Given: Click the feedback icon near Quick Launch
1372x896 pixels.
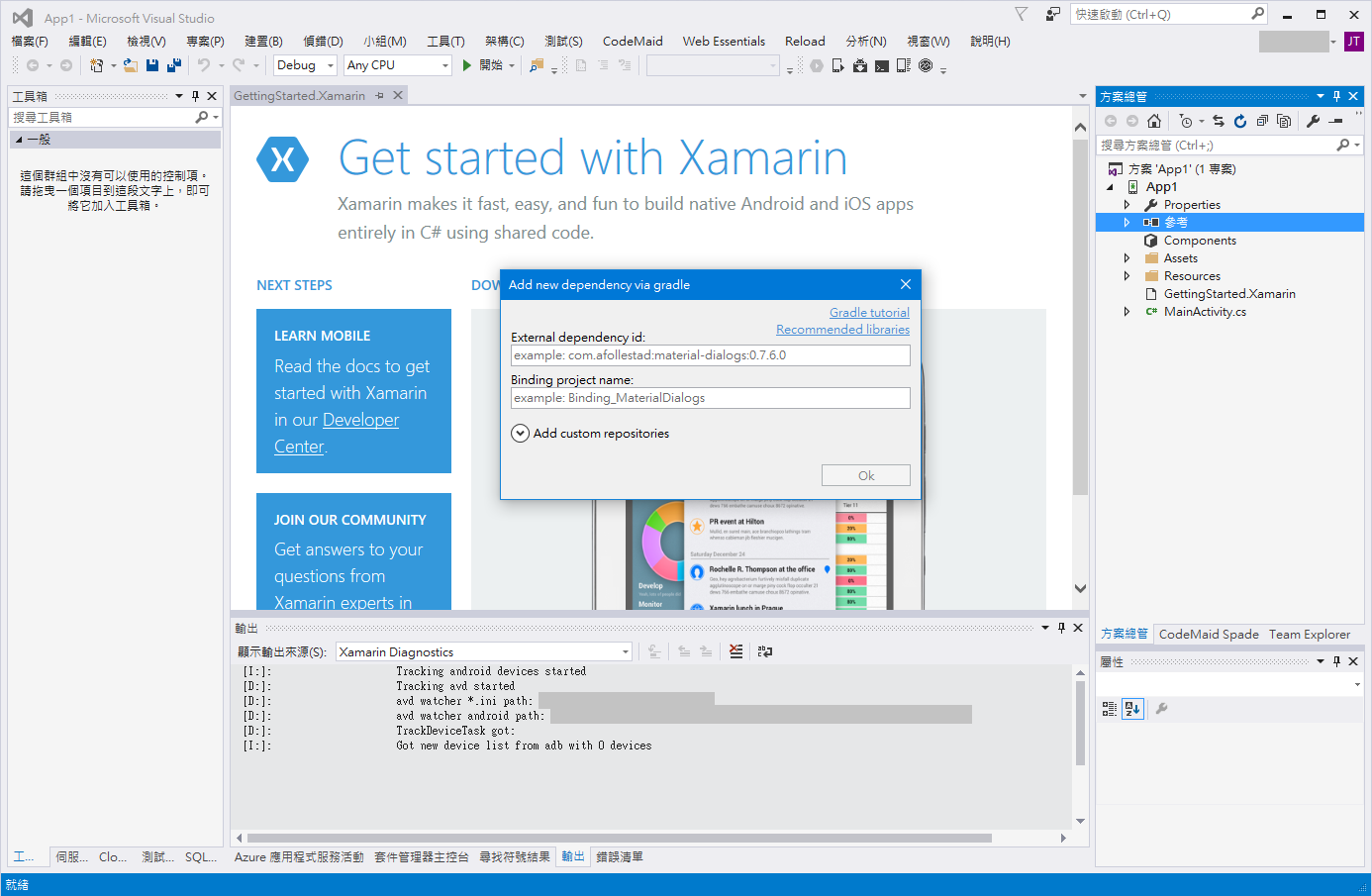Looking at the screenshot, I should coord(1053,14).
